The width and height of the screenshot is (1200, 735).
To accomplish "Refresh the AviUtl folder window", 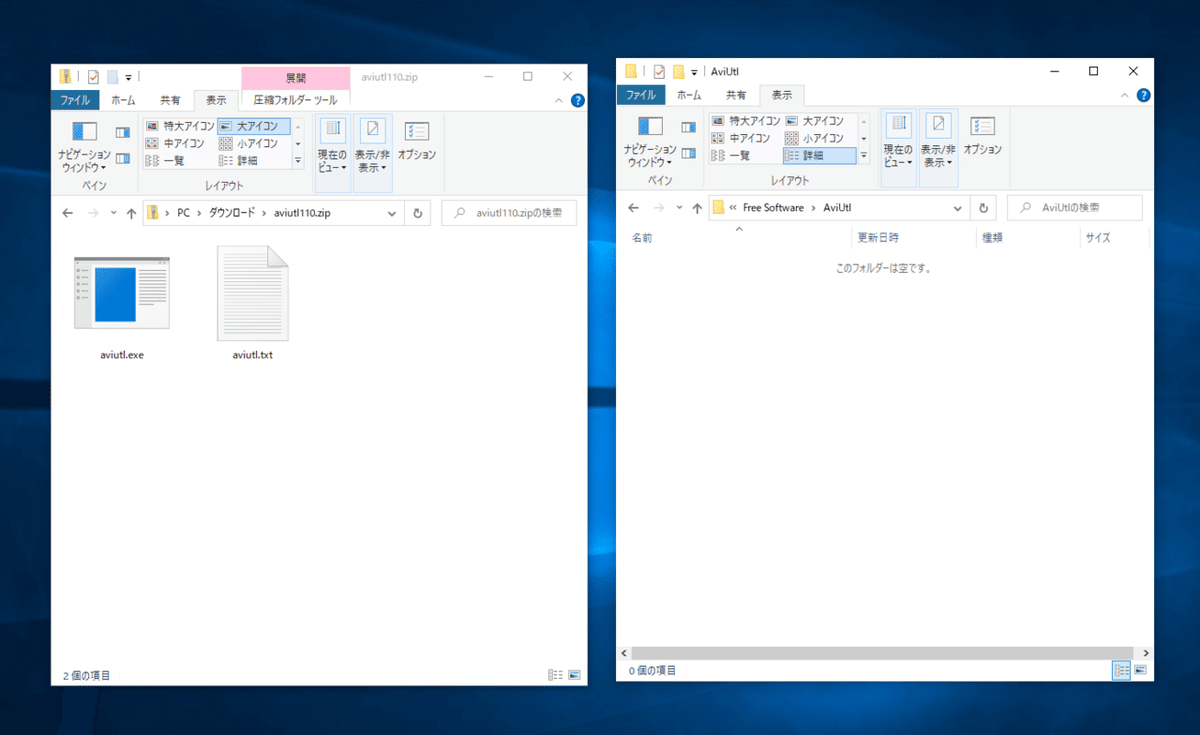I will coord(983,208).
